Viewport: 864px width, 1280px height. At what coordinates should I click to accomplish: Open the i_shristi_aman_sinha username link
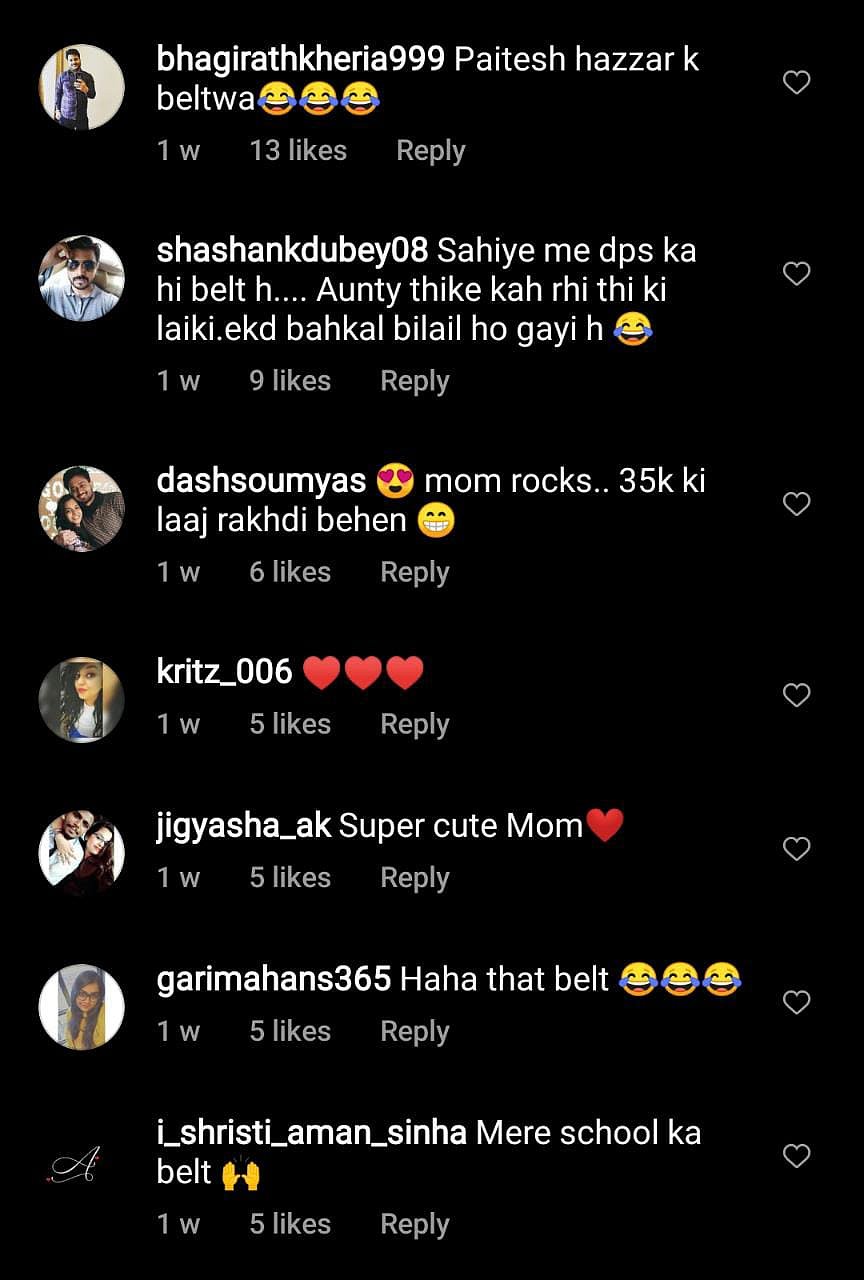coord(311,1133)
